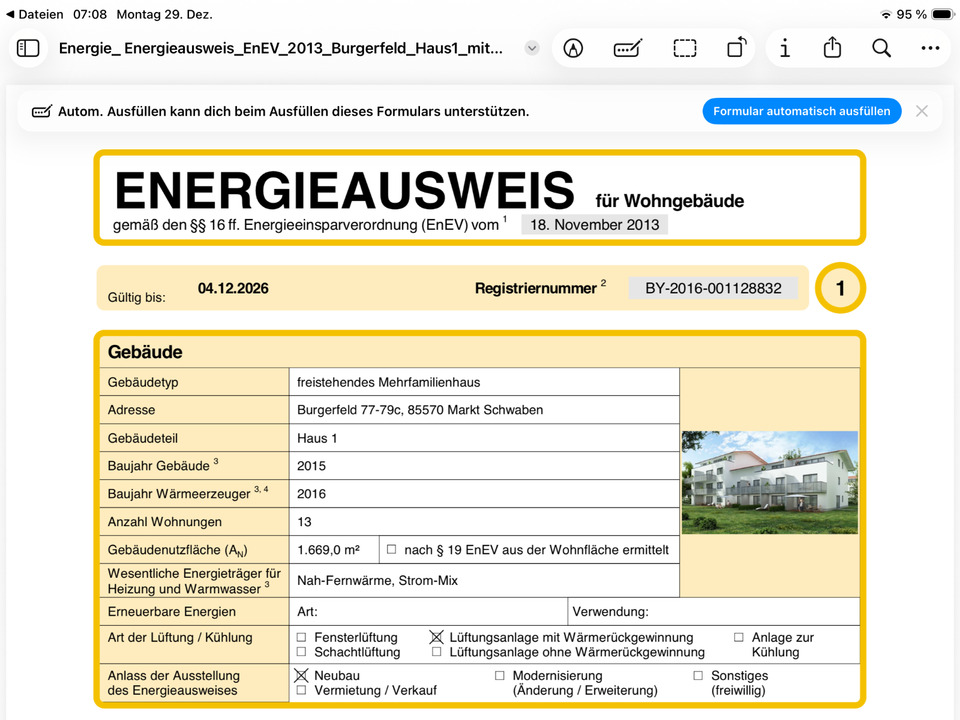
Task: Activate the dashed rectangle selection tool
Action: pyautogui.click(x=684, y=48)
